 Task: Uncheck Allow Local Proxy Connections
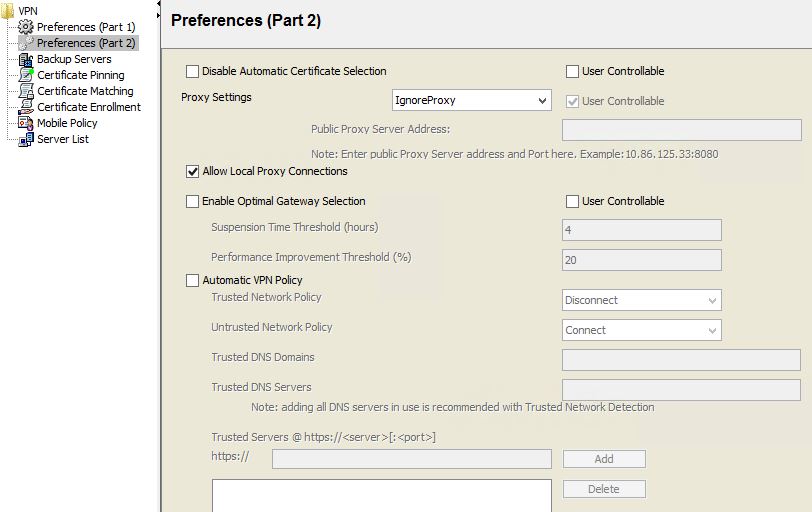coord(192,171)
